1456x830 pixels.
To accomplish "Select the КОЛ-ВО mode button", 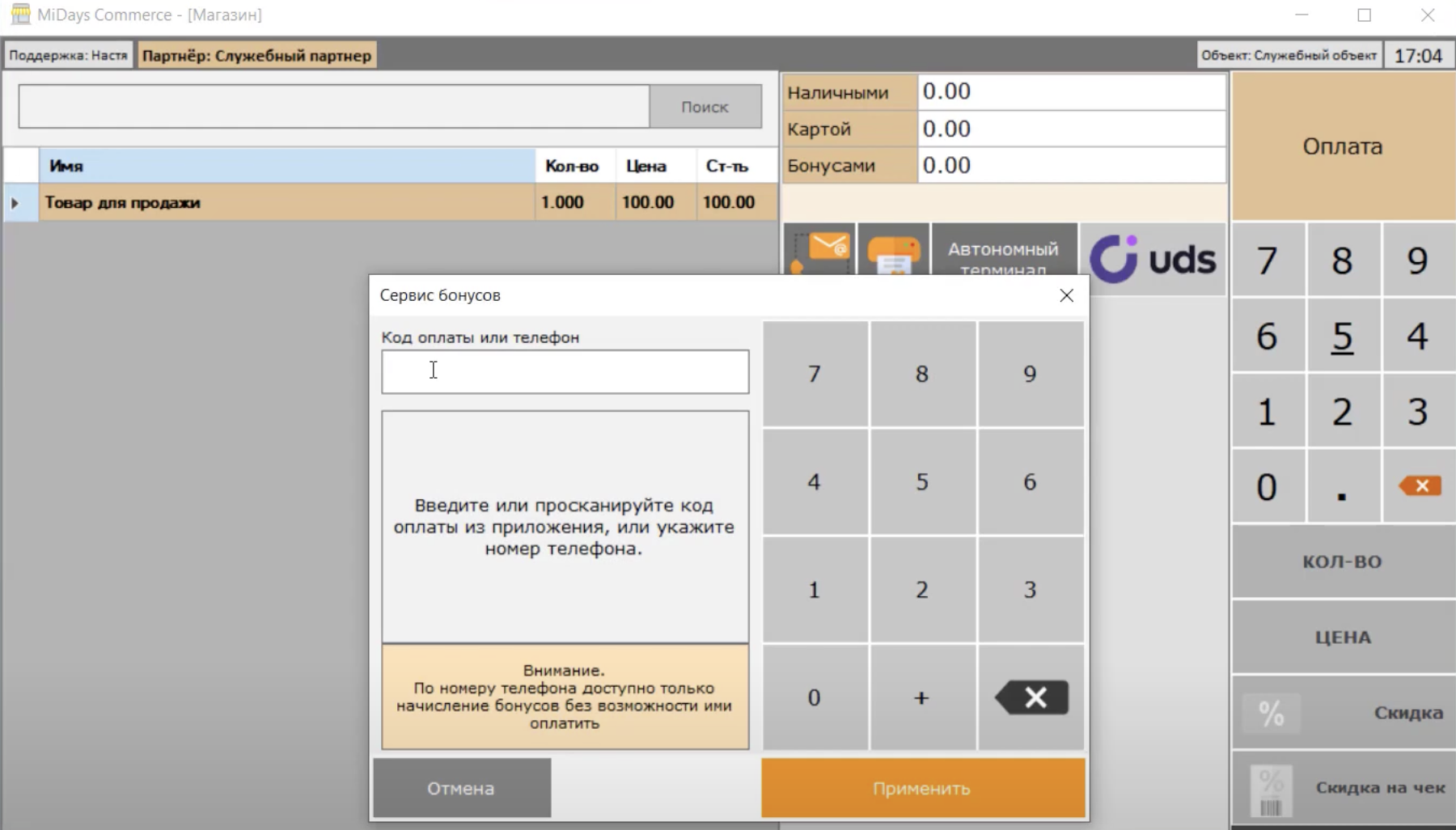I will pos(1343,561).
